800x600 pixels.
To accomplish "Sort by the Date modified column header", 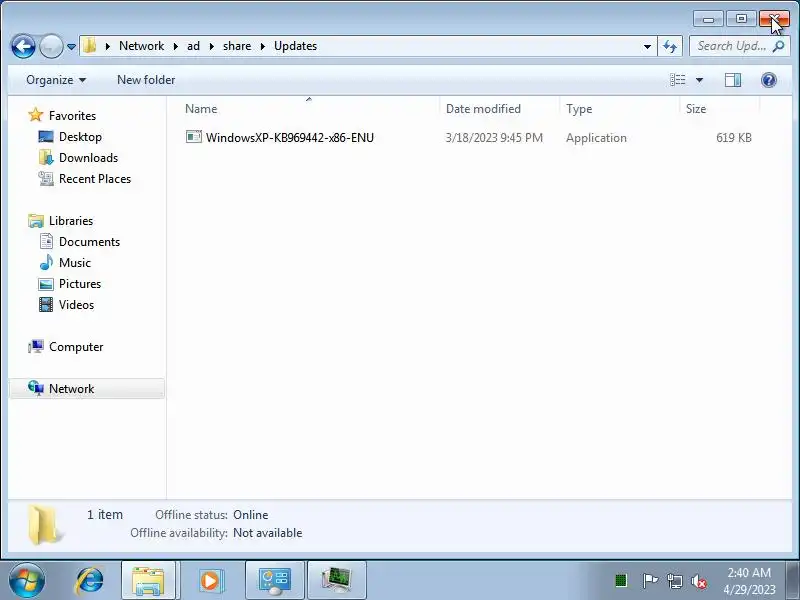I will (x=499, y=109).
